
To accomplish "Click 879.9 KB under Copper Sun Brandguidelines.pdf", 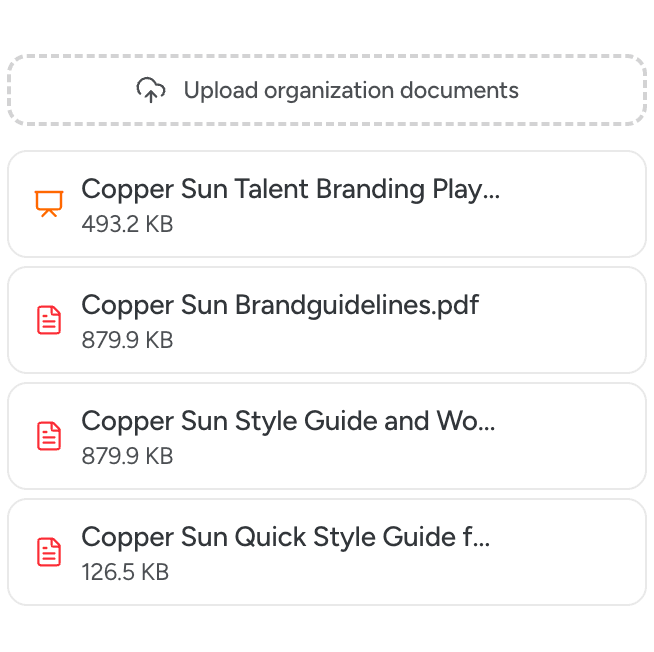I will point(127,340).
